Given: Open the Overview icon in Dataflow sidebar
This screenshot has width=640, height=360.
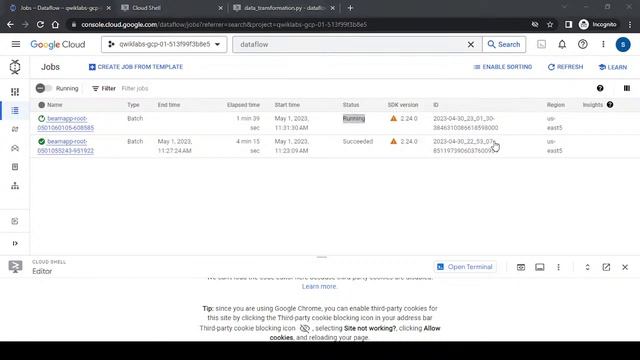Looking at the screenshot, I should tap(15, 91).
